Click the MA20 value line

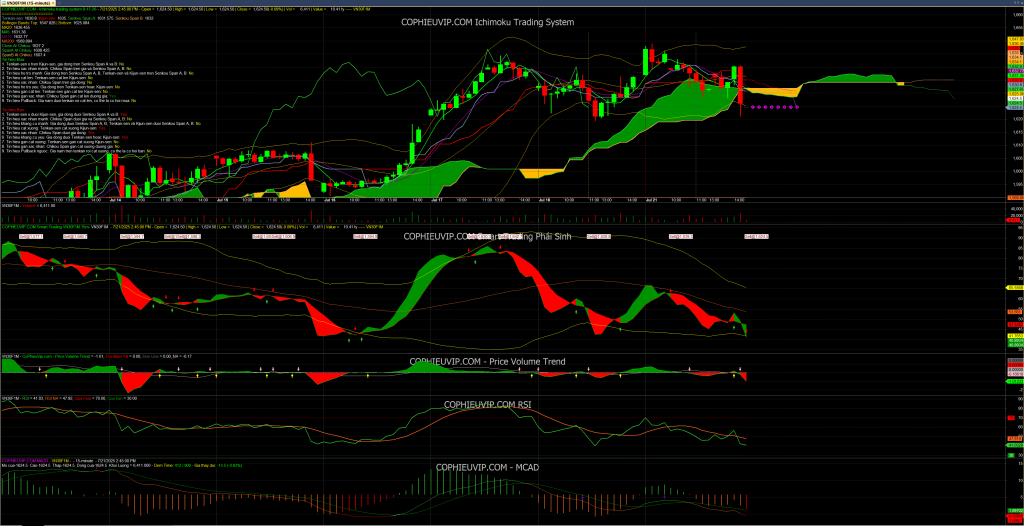pos(16,27)
